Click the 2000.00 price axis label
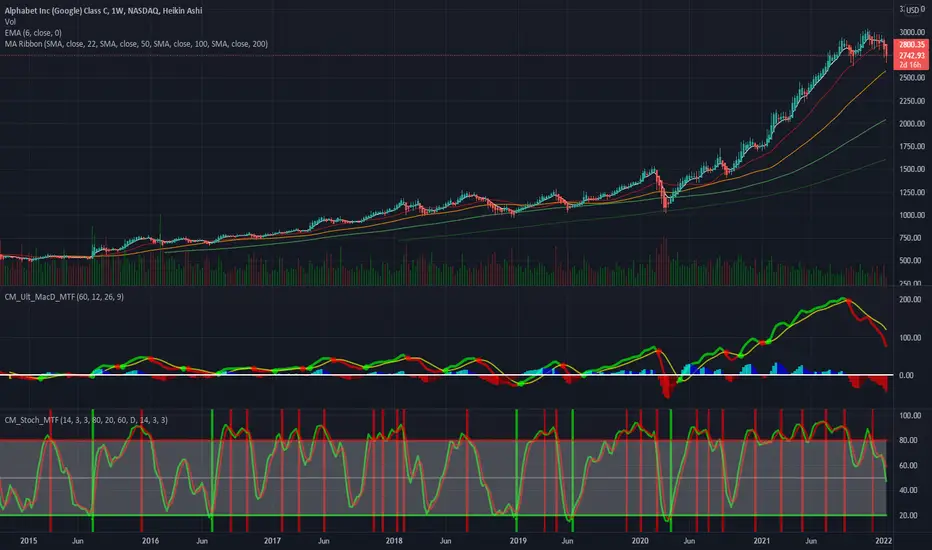Screen dimensions: 932x550 pos(912,124)
